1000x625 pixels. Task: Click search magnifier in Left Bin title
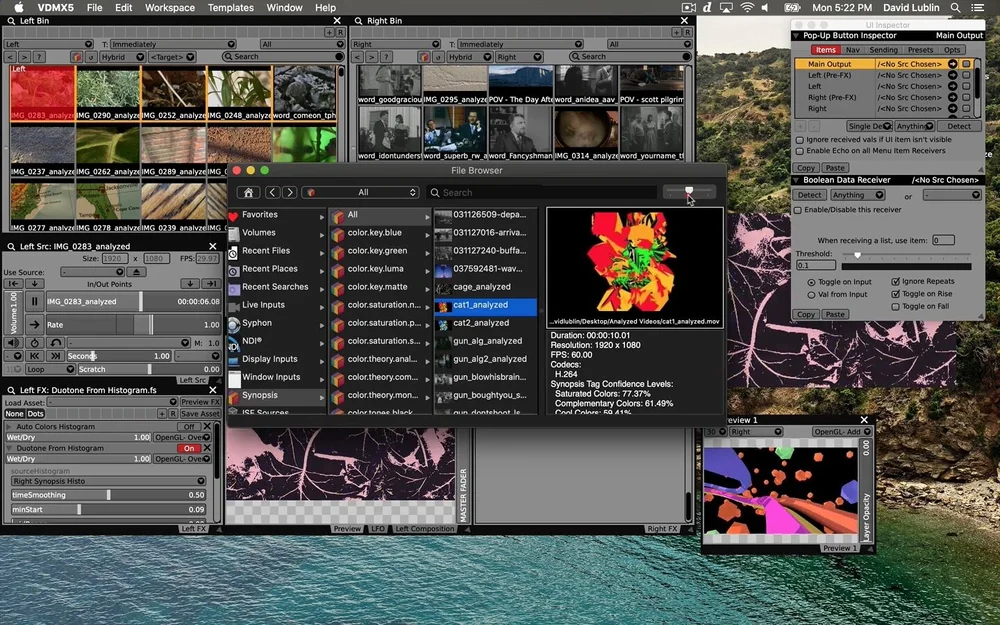pos(11,21)
